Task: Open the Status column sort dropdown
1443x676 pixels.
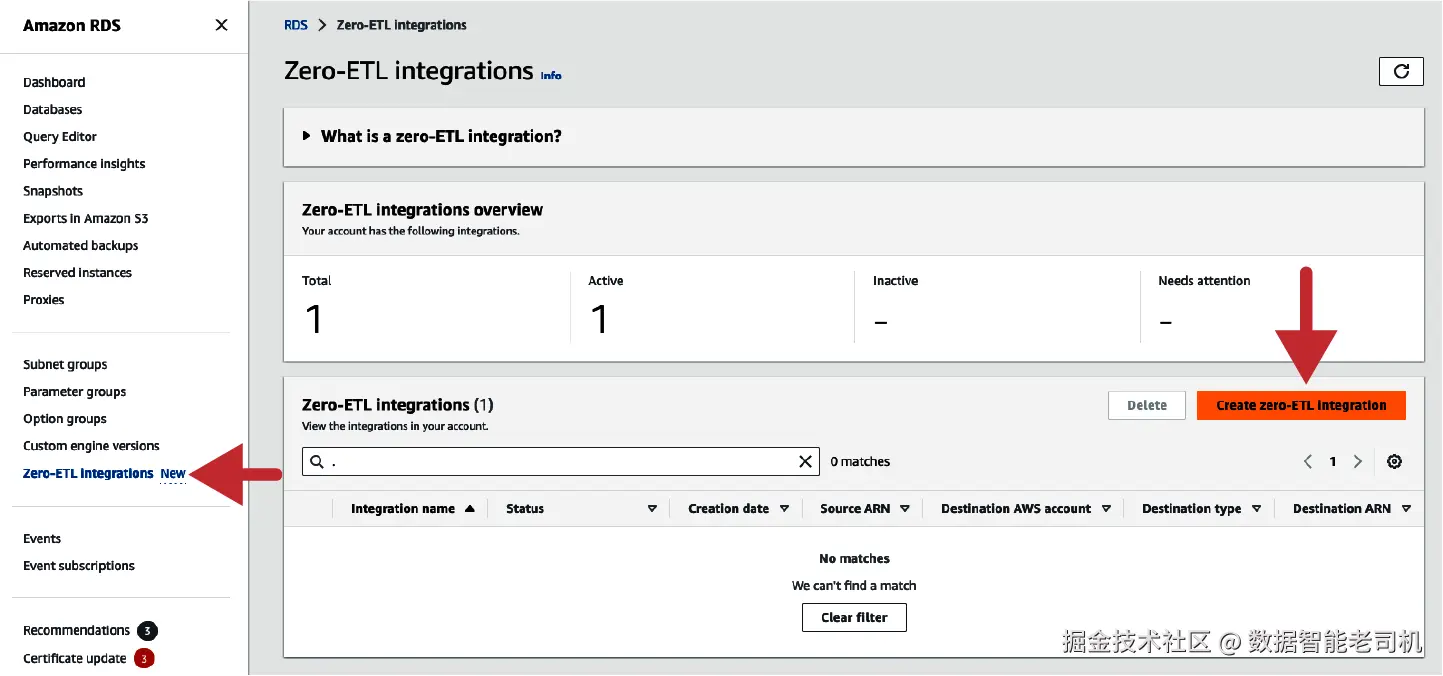Action: click(652, 509)
